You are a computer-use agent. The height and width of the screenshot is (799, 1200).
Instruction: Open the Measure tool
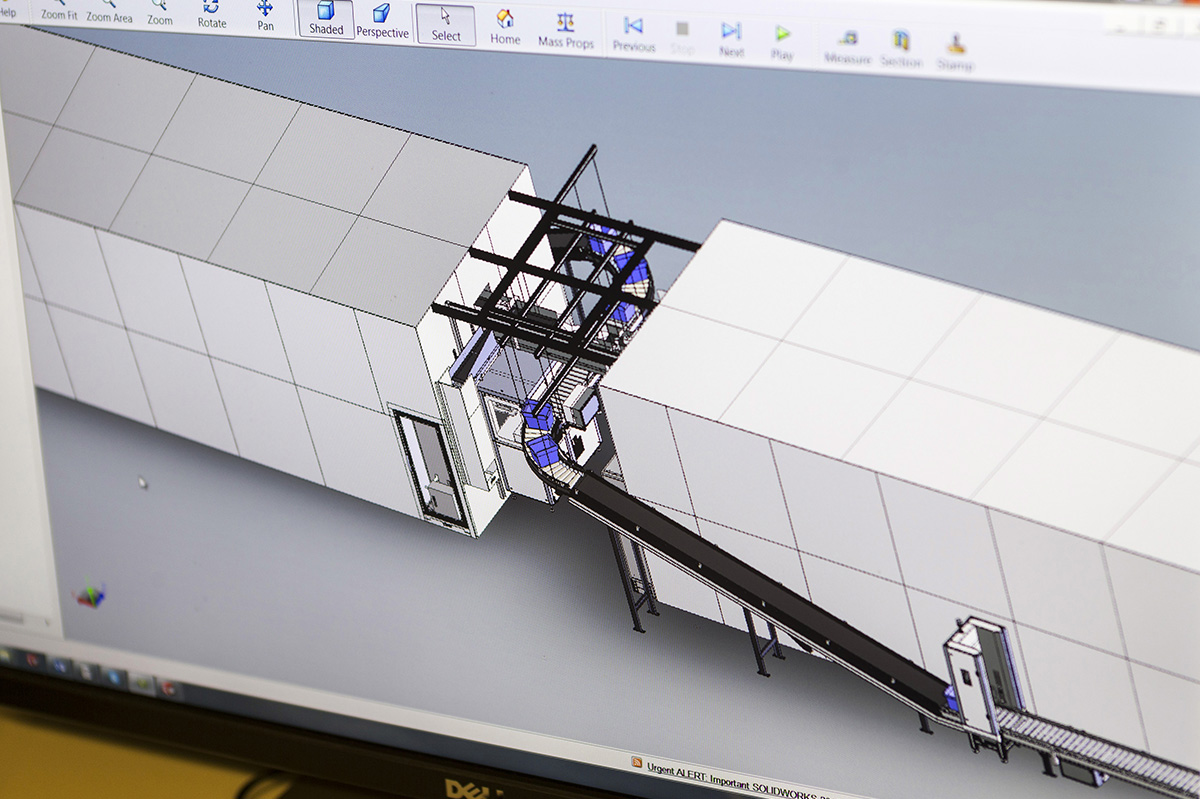[x=848, y=48]
